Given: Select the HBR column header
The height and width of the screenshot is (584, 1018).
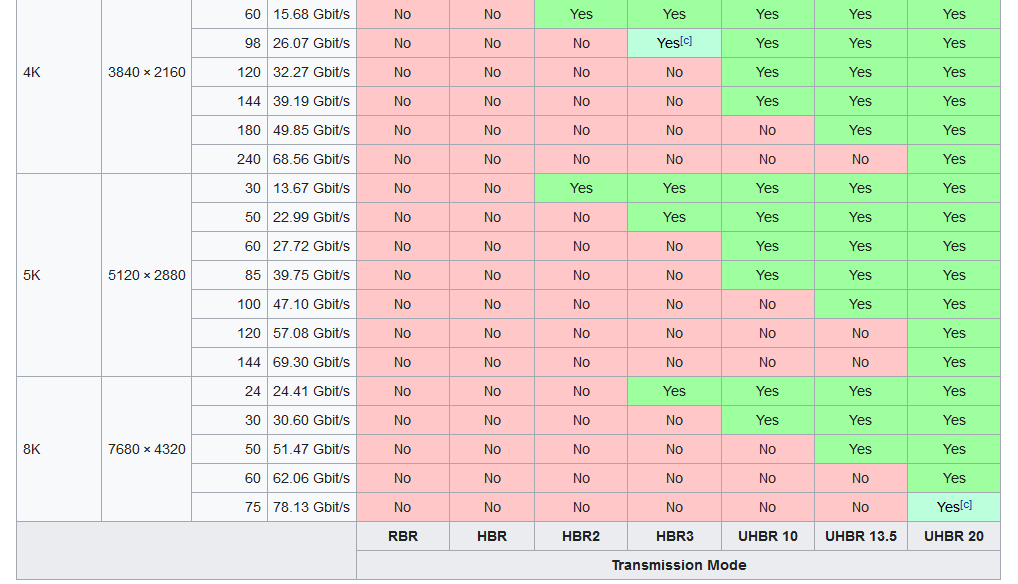Looking at the screenshot, I should pos(491,537).
